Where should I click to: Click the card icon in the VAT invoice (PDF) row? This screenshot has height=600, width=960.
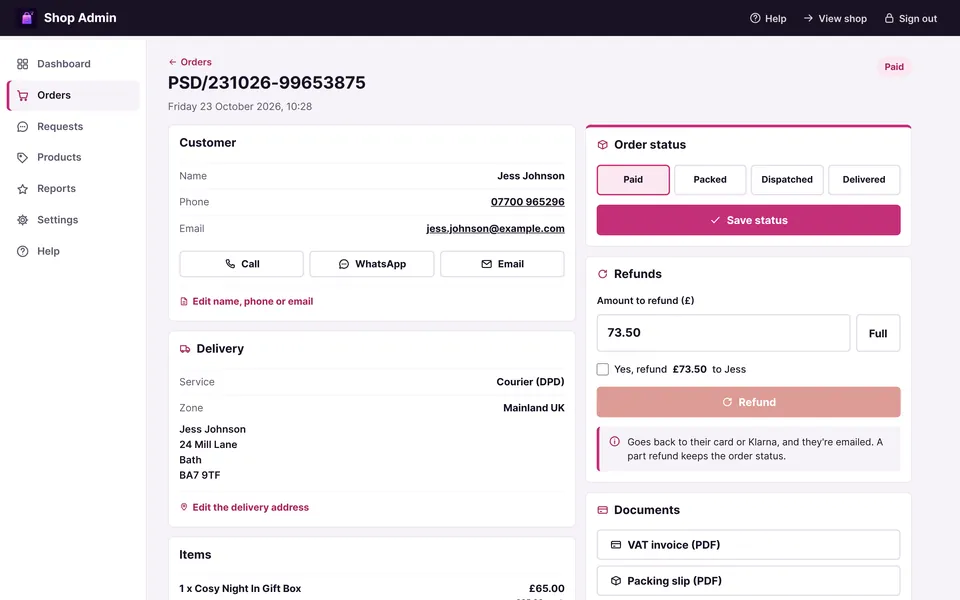tap(616, 545)
